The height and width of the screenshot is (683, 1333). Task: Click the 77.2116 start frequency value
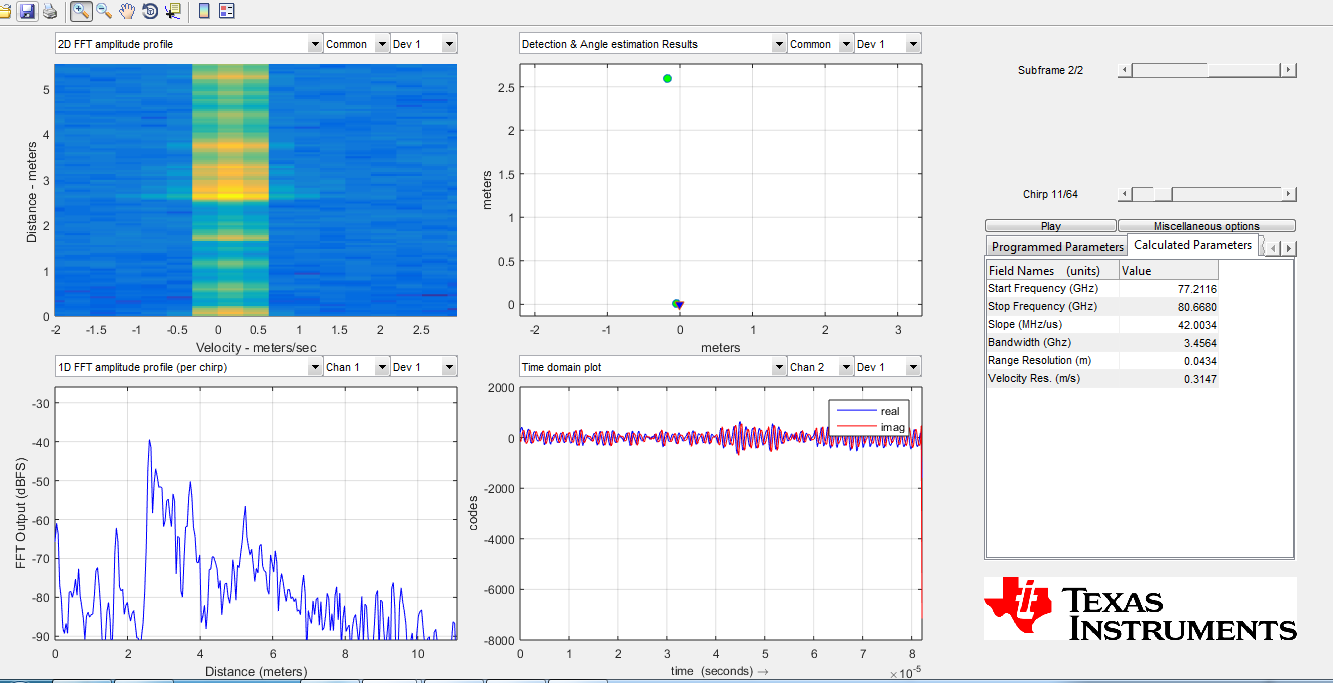(x=1198, y=289)
